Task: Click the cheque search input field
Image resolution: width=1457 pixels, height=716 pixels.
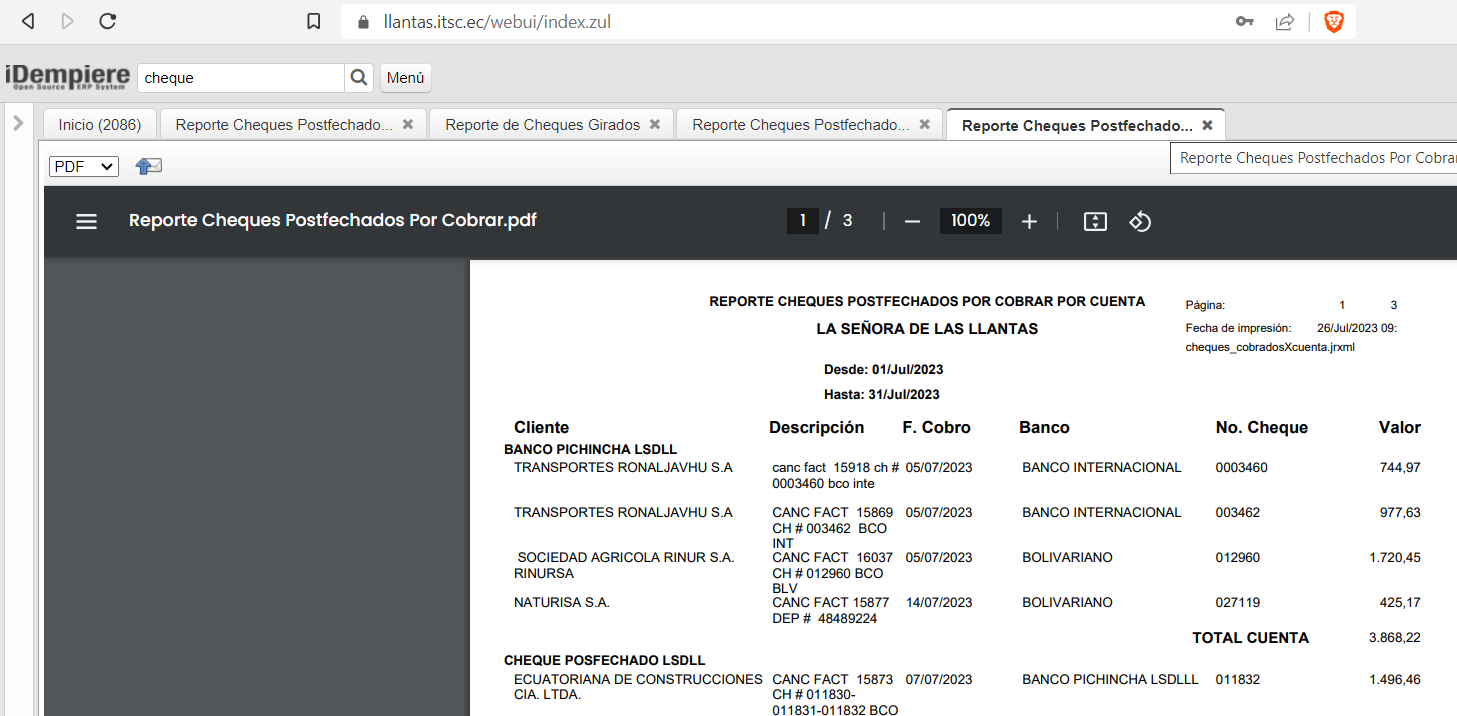Action: pyautogui.click(x=240, y=77)
